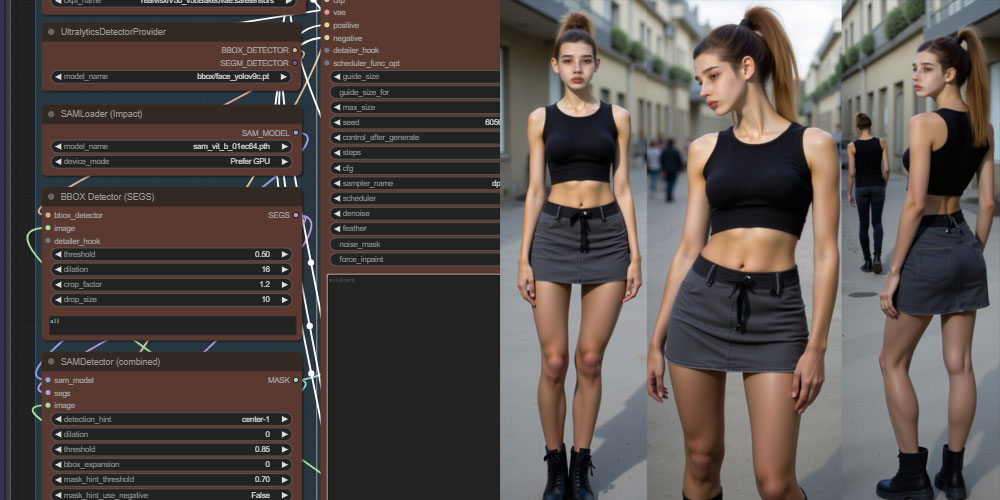This screenshot has width=1000, height=500.
Task: Click the detailer_hook input port on BBOX Detector
Action: pyautogui.click(x=48, y=241)
